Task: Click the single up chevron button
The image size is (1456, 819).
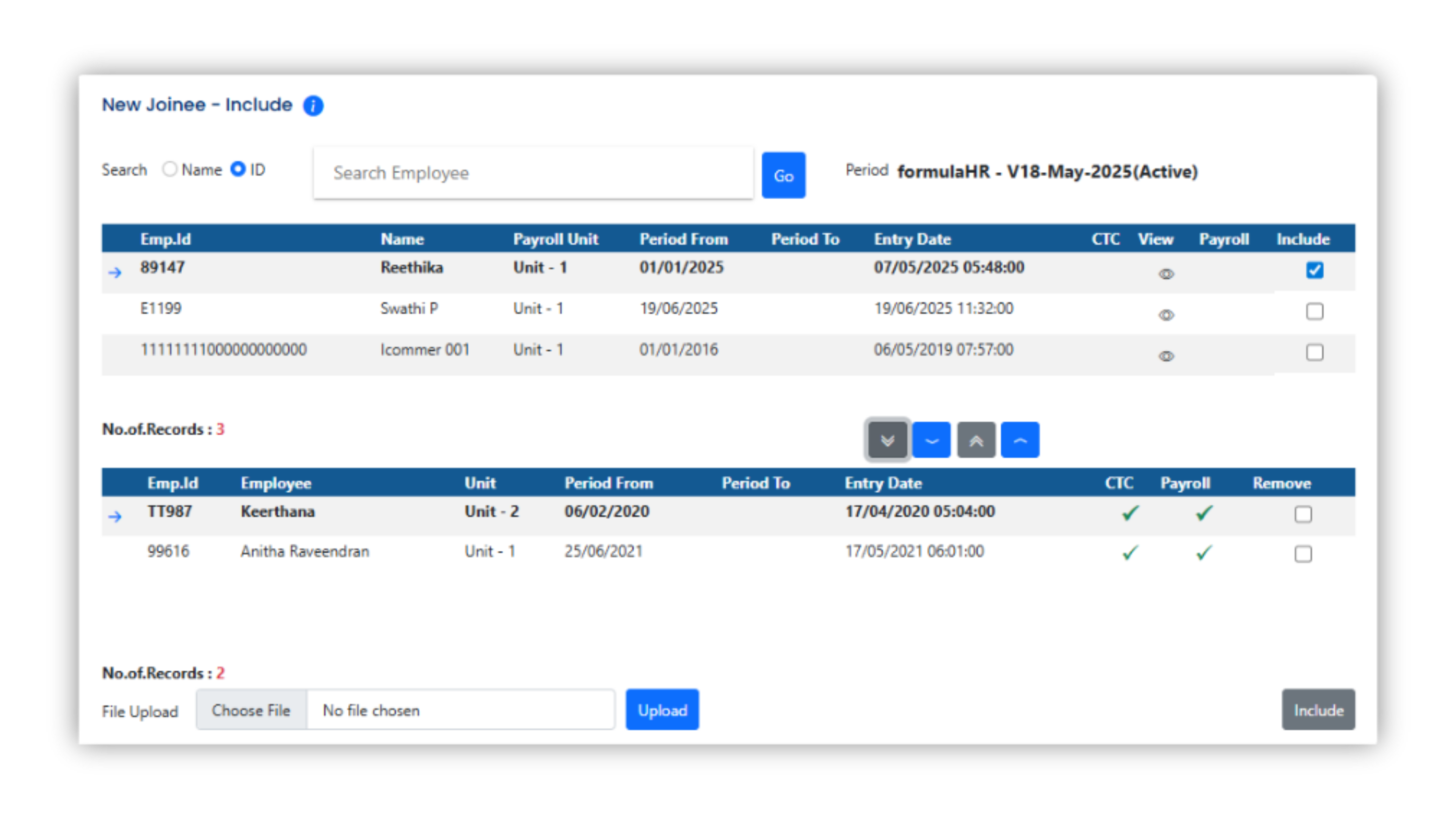Action: [x=1020, y=440]
